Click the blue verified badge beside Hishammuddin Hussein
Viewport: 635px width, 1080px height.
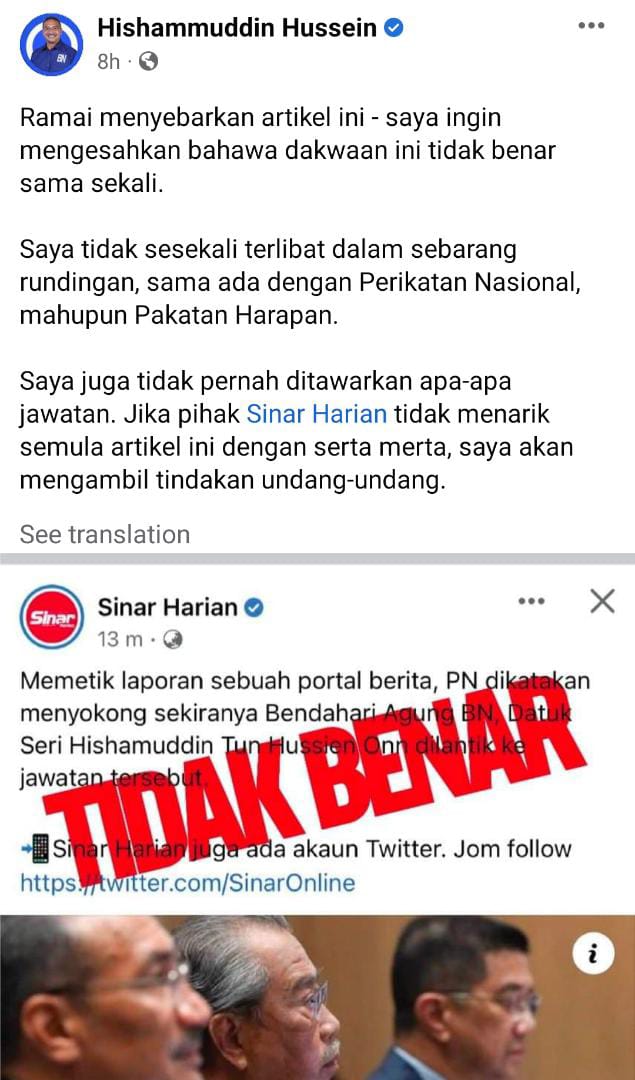click(394, 28)
